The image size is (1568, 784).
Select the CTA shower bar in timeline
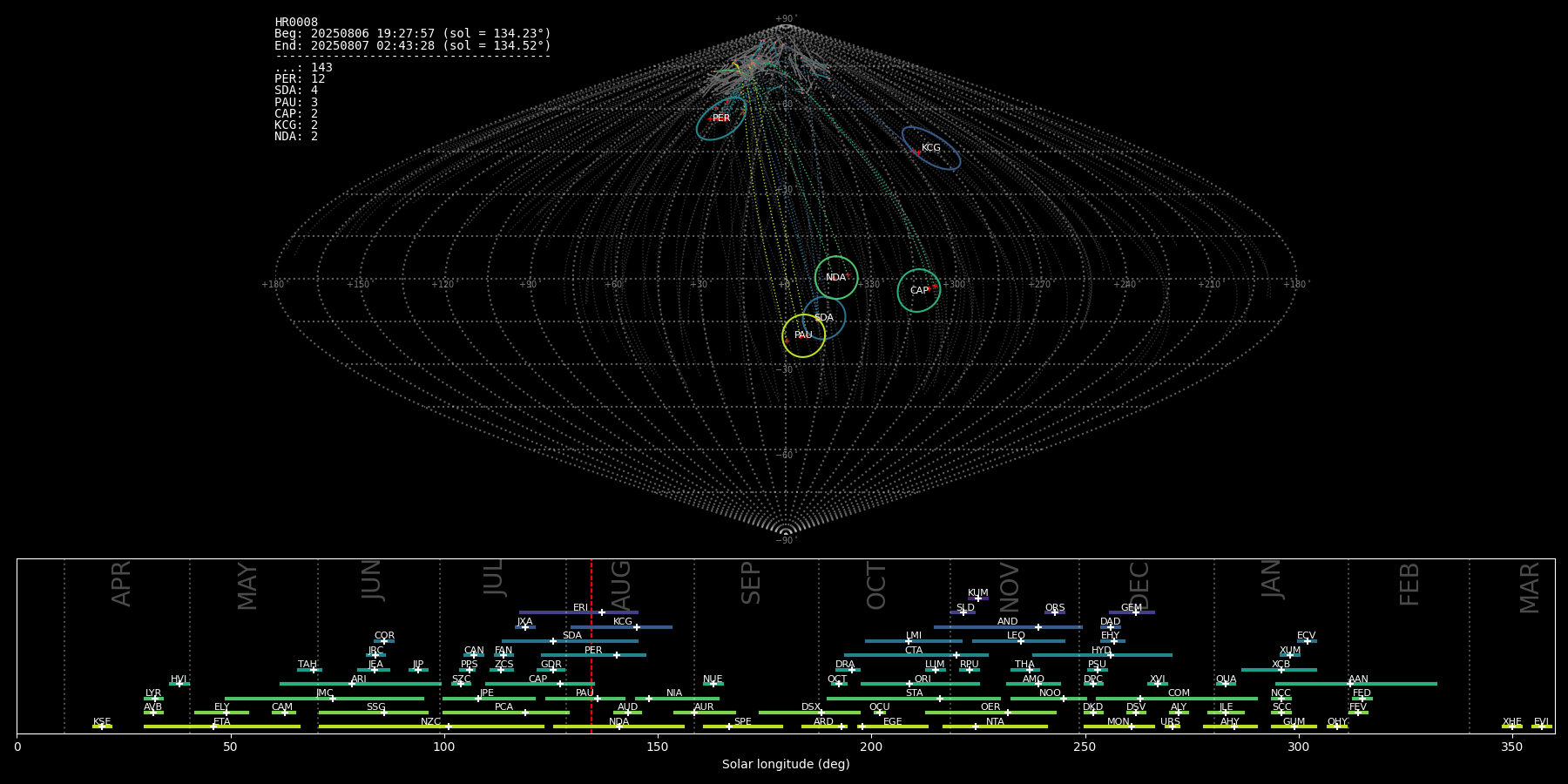916,655
